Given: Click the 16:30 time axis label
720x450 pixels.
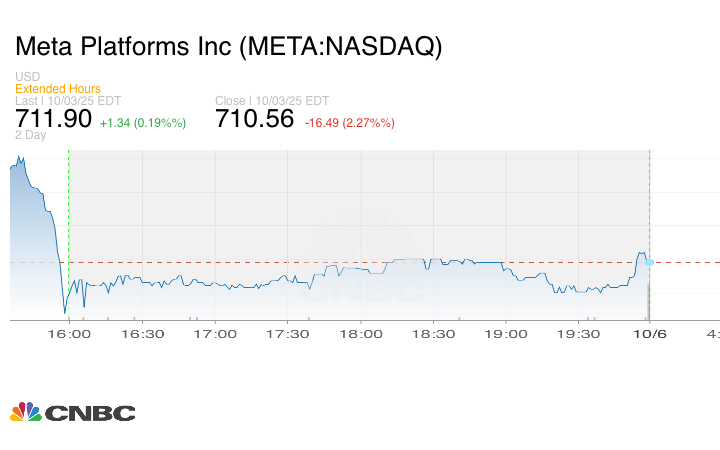Looking at the screenshot, I should (142, 333).
